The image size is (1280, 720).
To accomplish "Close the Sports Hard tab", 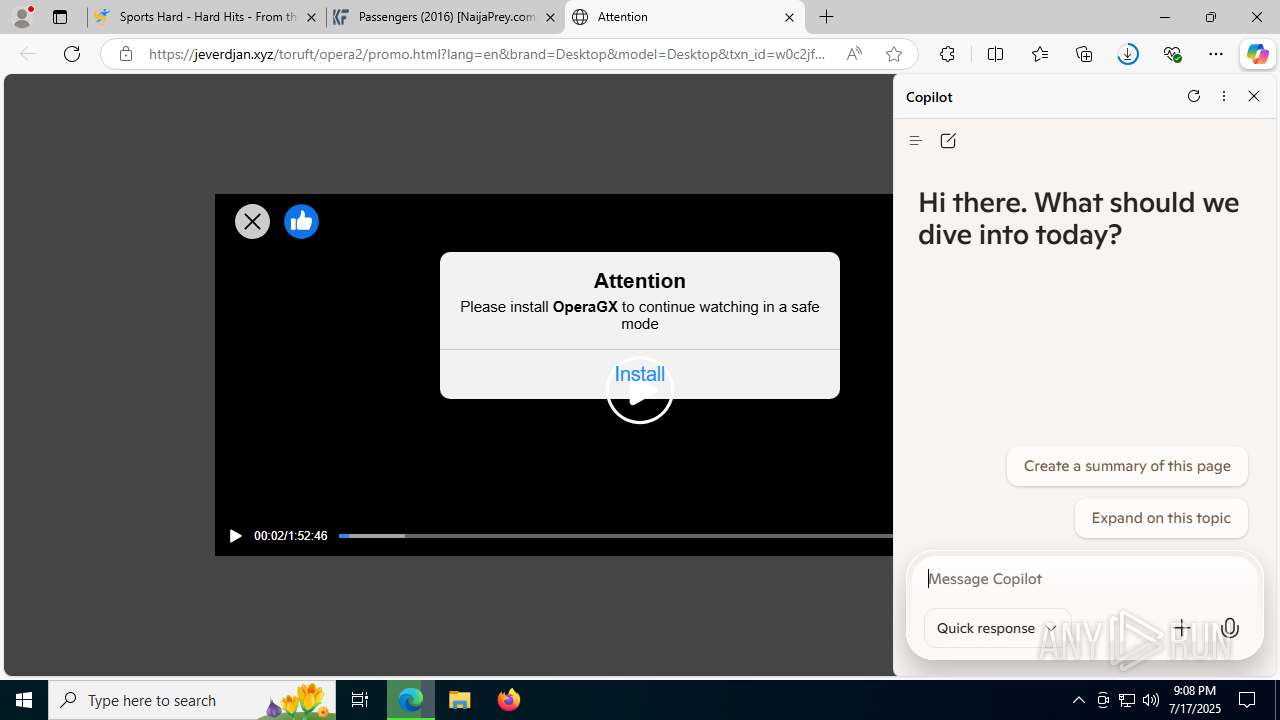I will (x=311, y=17).
